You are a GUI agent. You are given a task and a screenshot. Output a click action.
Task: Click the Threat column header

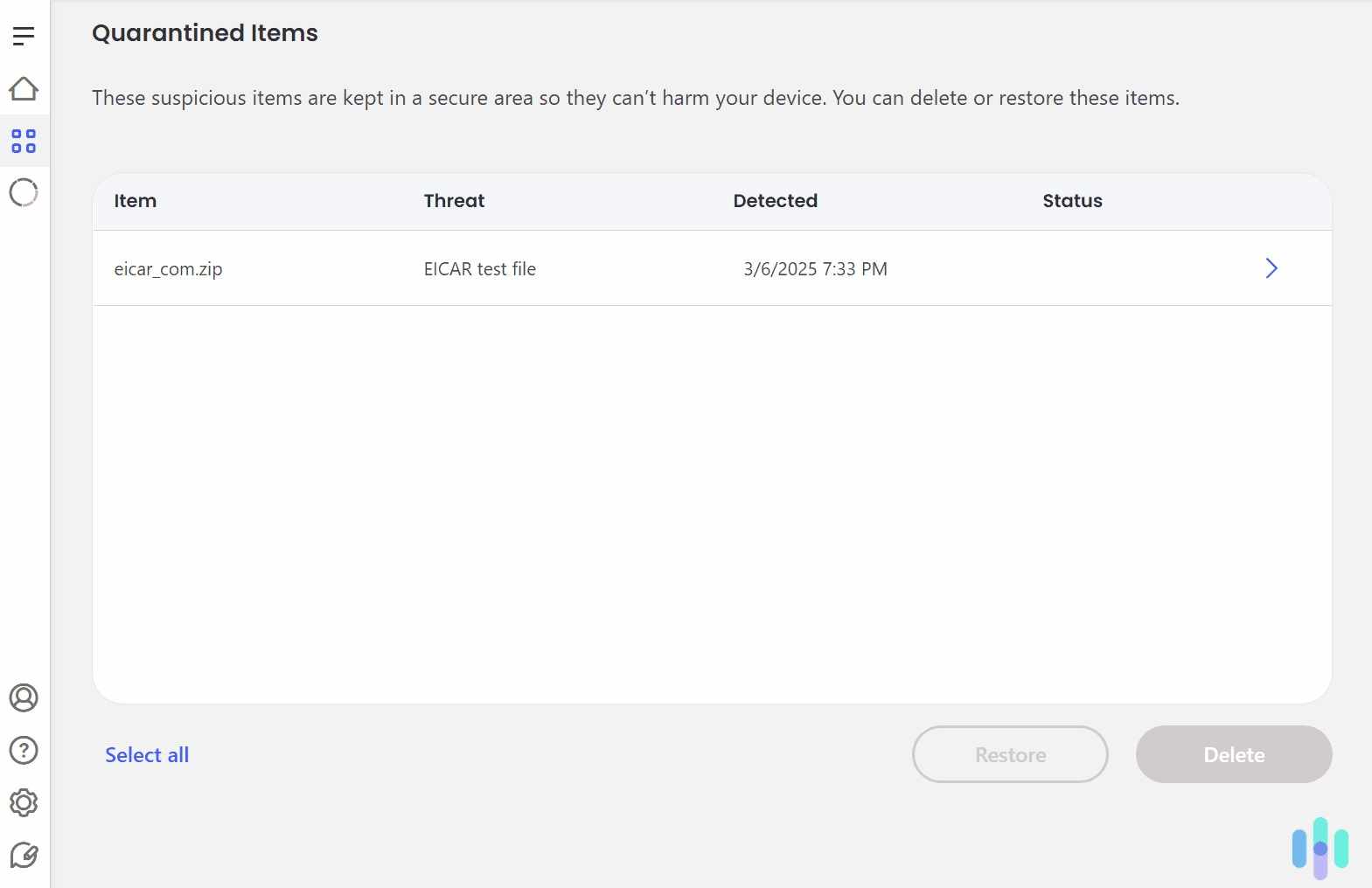coord(454,201)
